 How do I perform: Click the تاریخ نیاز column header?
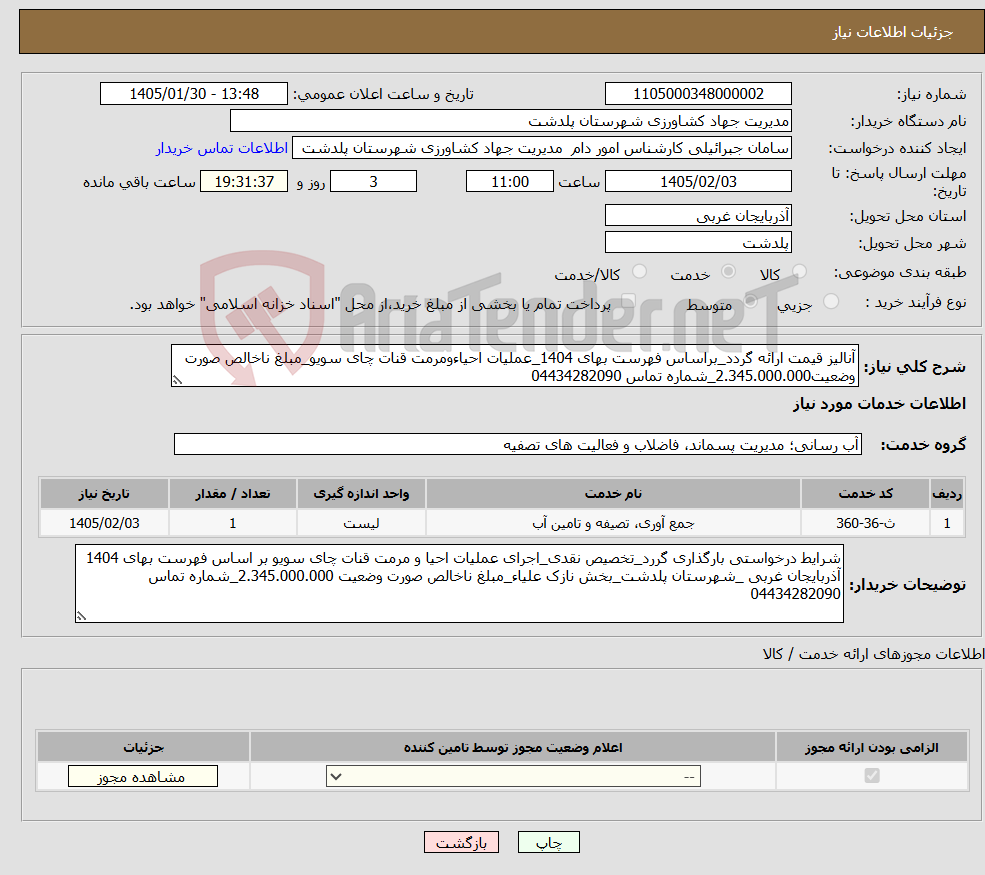104,494
